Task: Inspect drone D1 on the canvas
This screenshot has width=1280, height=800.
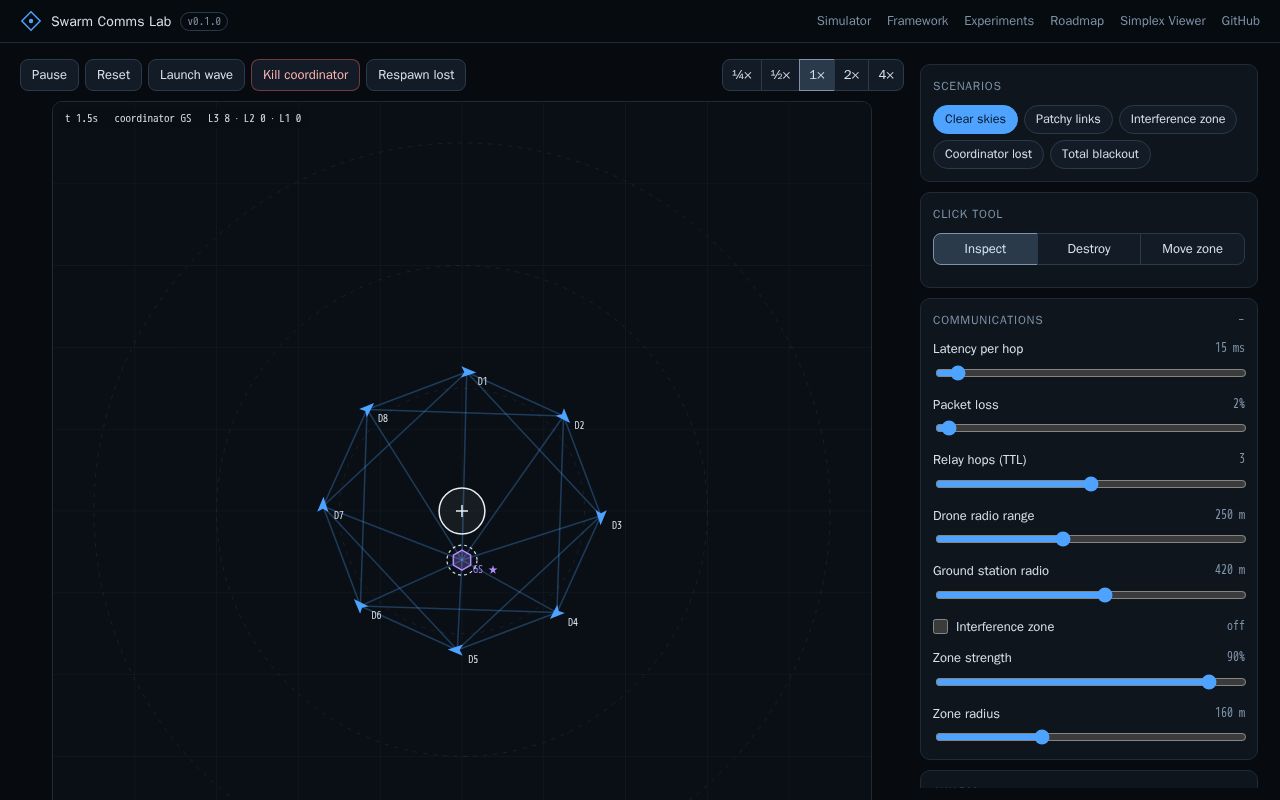Action: click(x=468, y=372)
